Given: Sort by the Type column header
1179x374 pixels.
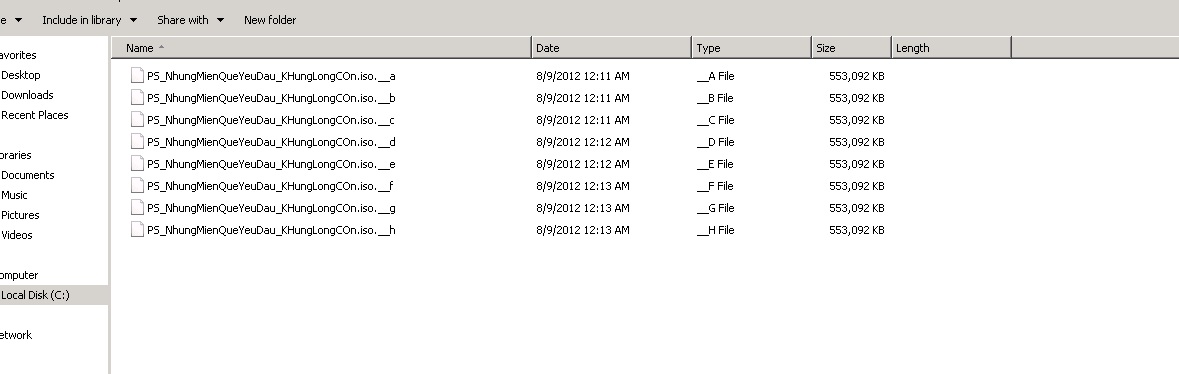Looking at the screenshot, I should click(x=752, y=47).
